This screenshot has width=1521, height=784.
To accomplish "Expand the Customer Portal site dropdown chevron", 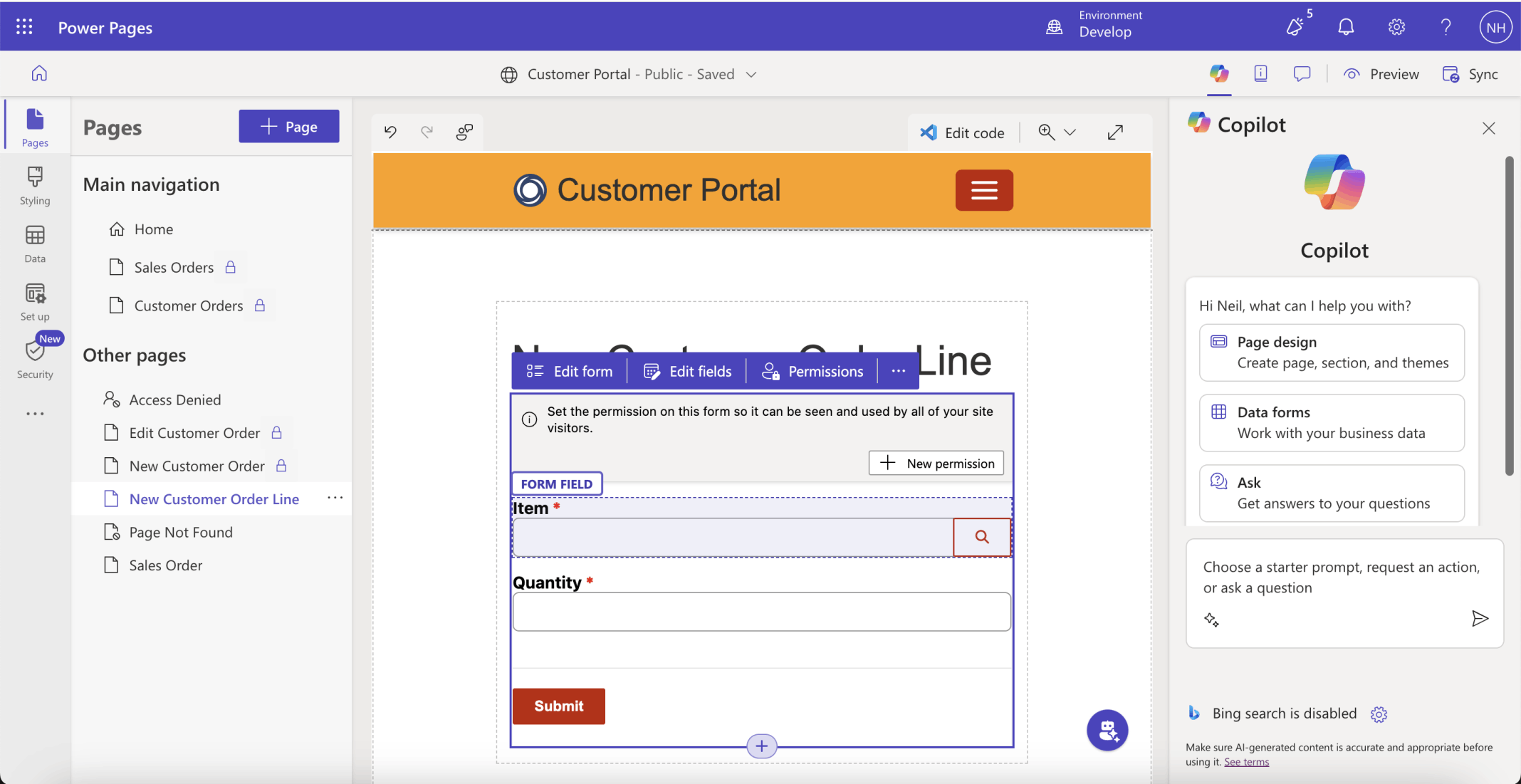I will click(751, 74).
